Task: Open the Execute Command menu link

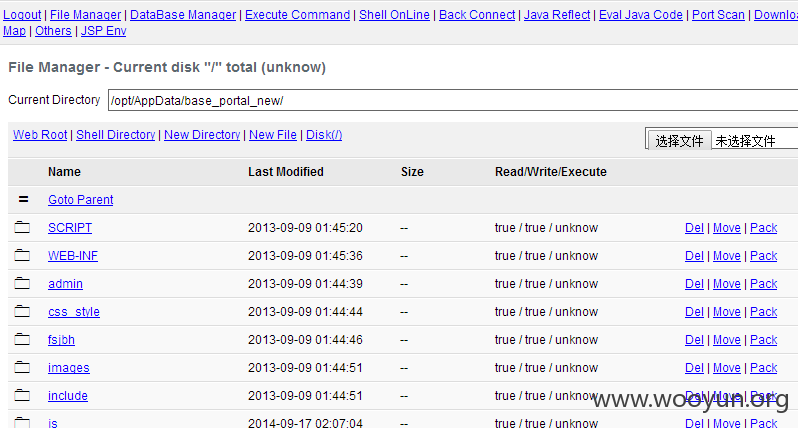Action: pyautogui.click(x=298, y=15)
